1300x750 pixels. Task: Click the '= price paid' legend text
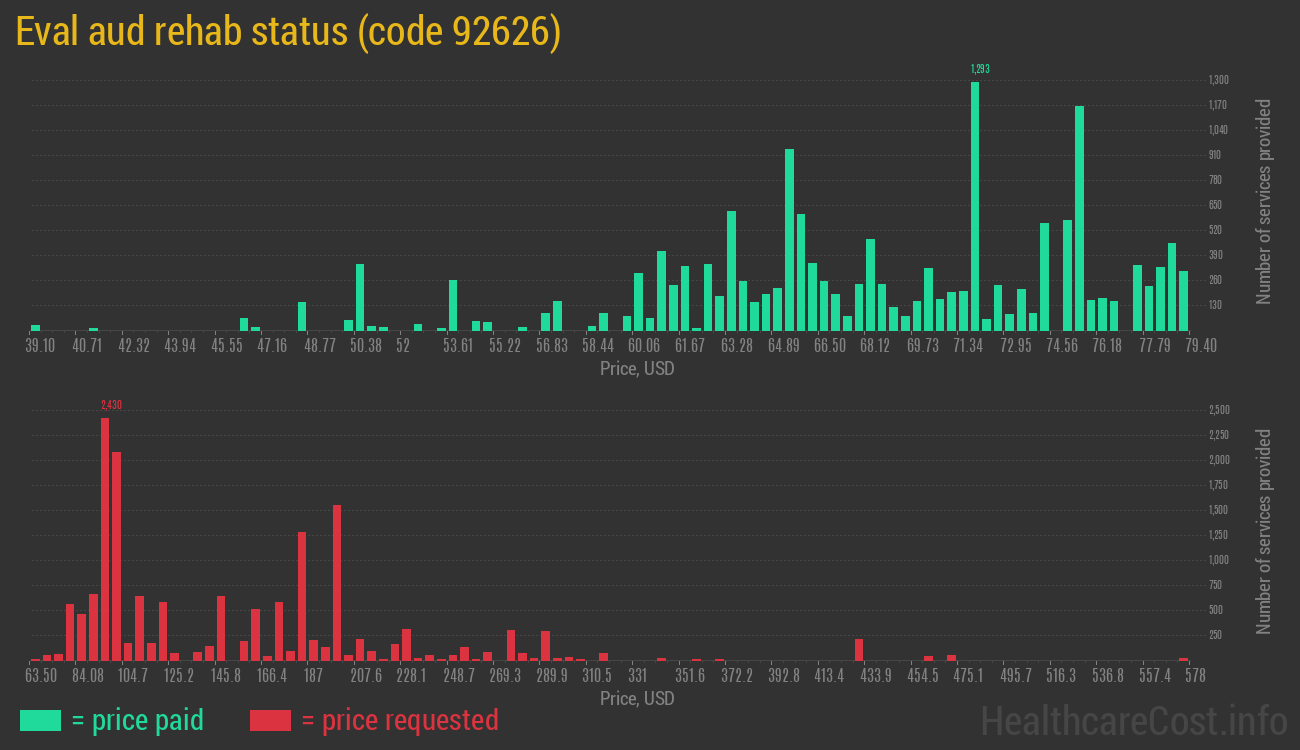pos(138,720)
